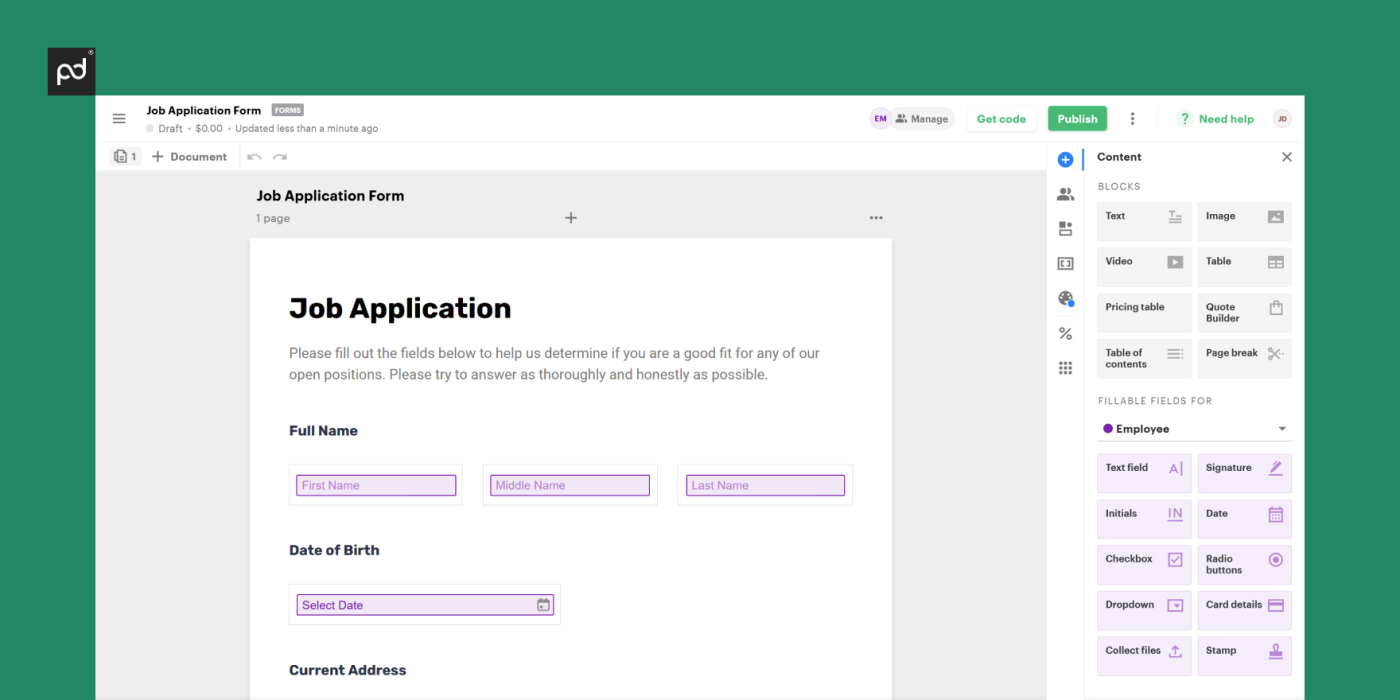Screen dimensions: 1400x700
Task: Open the Apps grid icon in sidebar
Action: 1065,368
